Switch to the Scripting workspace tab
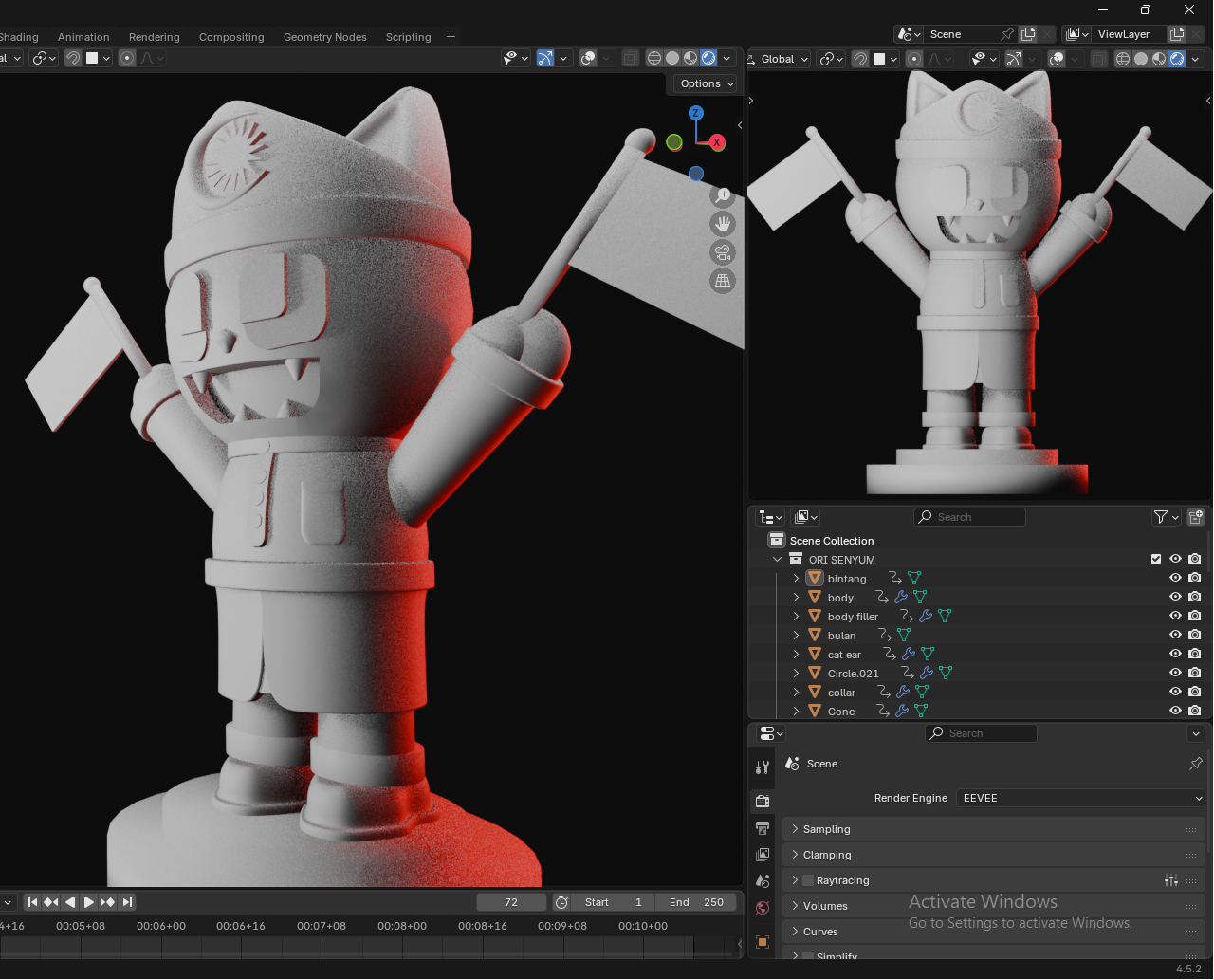Image resolution: width=1214 pixels, height=980 pixels. click(x=408, y=37)
